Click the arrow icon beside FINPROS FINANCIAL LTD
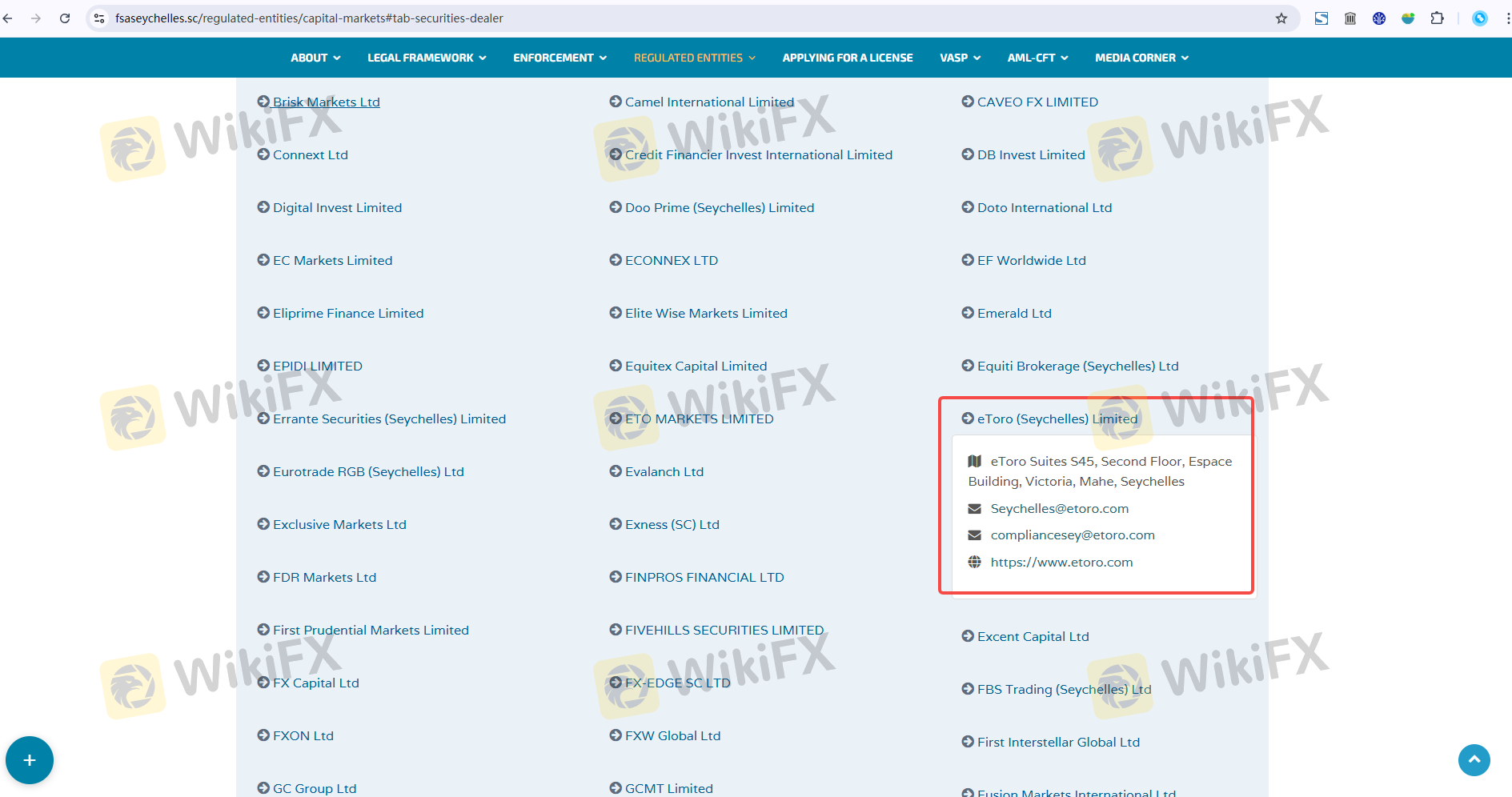This screenshot has width=1512, height=797. point(616,577)
